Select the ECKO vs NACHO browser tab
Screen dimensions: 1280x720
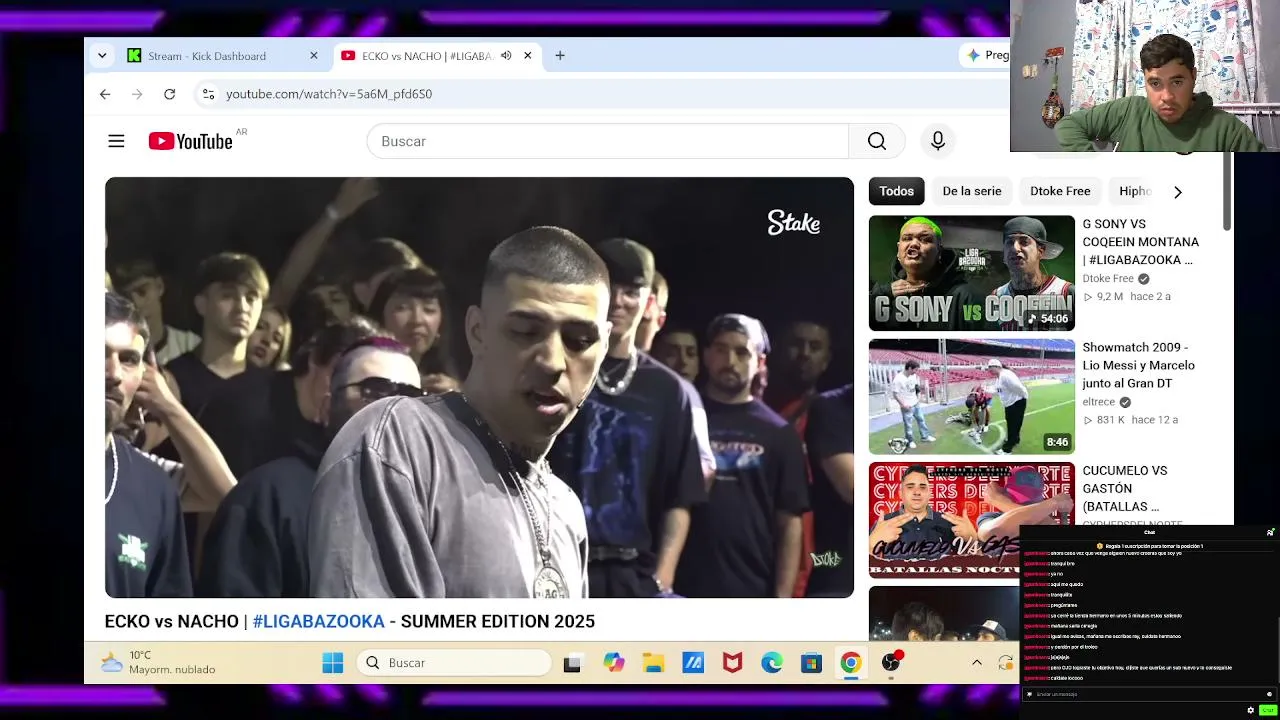pyautogui.click(x=436, y=56)
